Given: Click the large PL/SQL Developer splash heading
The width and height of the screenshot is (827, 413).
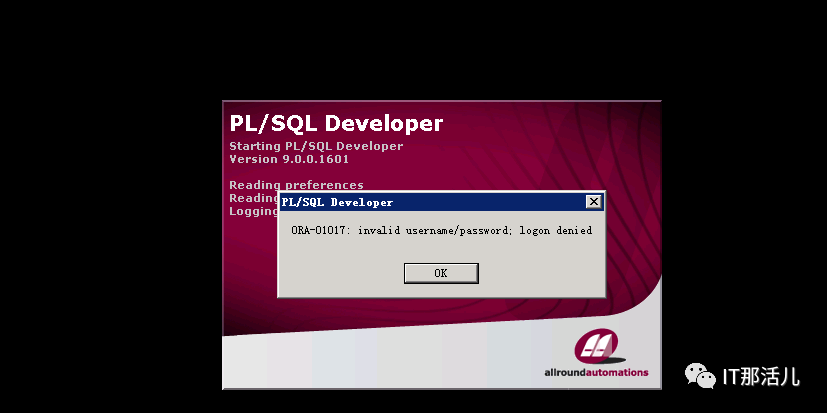Looking at the screenshot, I should (336, 123).
